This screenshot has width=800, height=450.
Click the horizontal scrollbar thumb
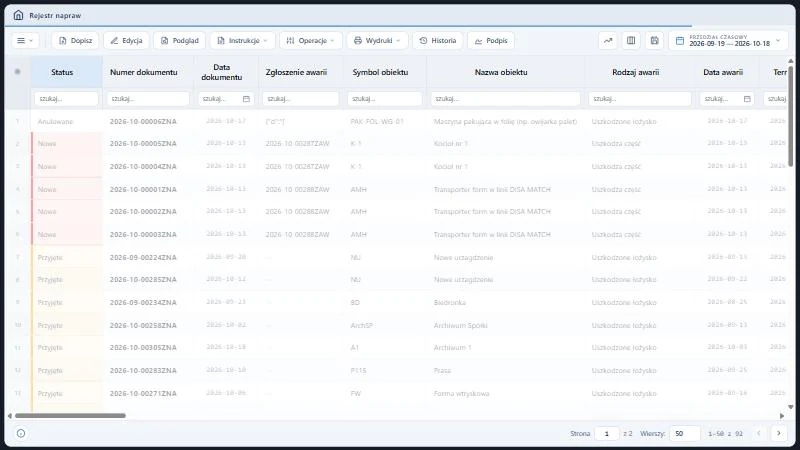(x=70, y=416)
